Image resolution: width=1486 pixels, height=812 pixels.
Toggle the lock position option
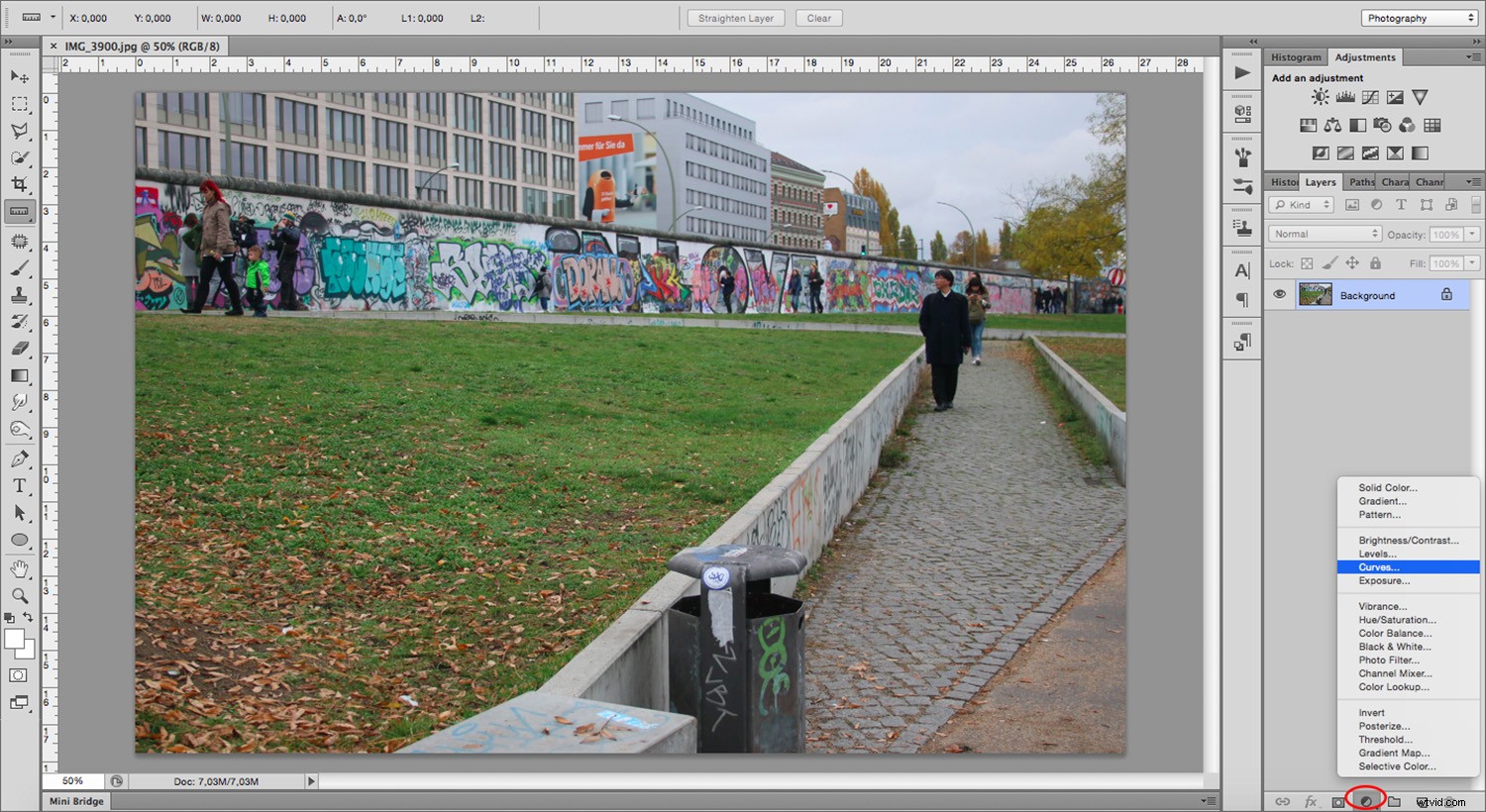1351,263
